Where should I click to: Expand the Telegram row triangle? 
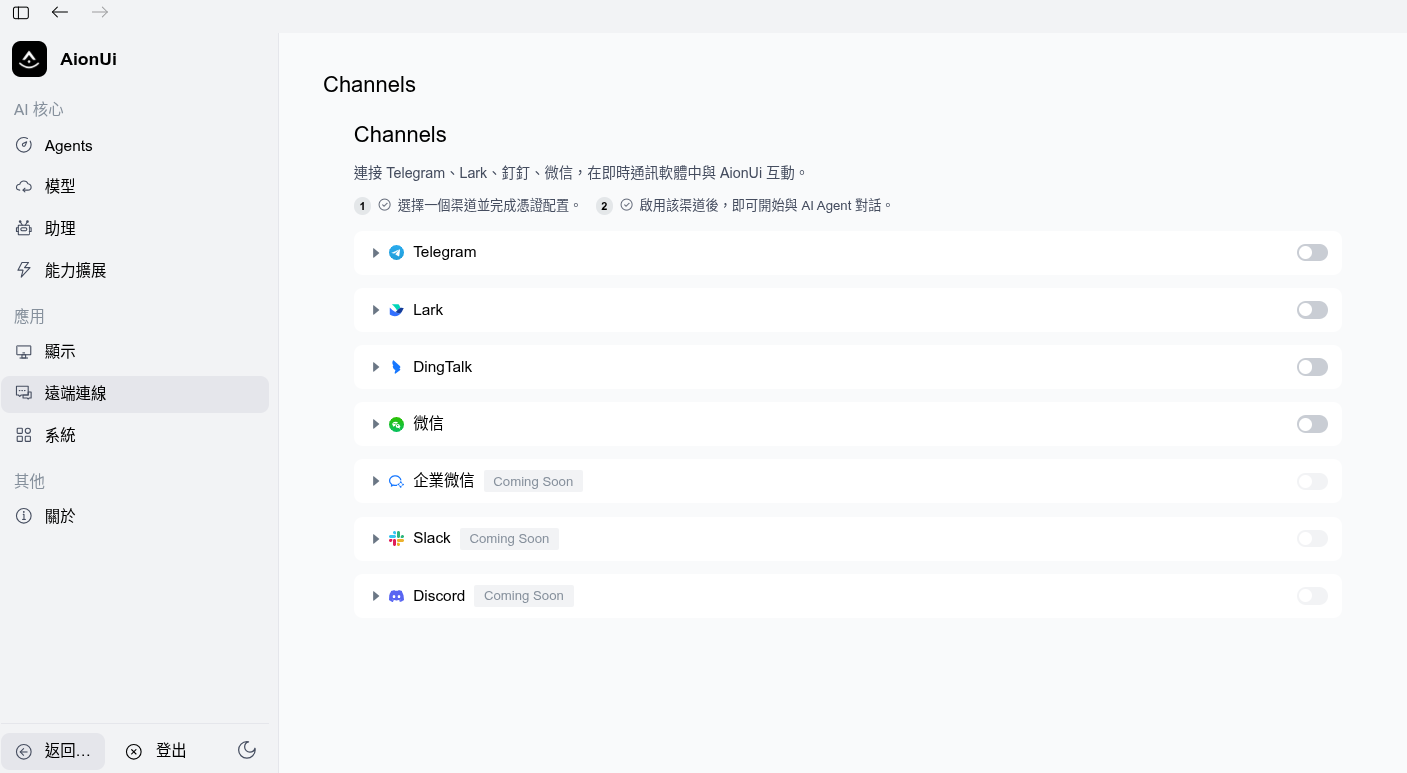click(x=376, y=253)
